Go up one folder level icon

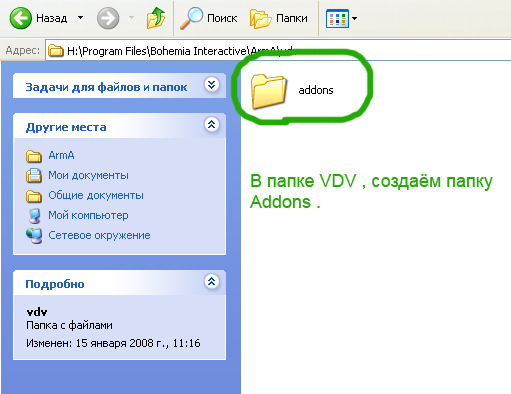pyautogui.click(x=156, y=18)
